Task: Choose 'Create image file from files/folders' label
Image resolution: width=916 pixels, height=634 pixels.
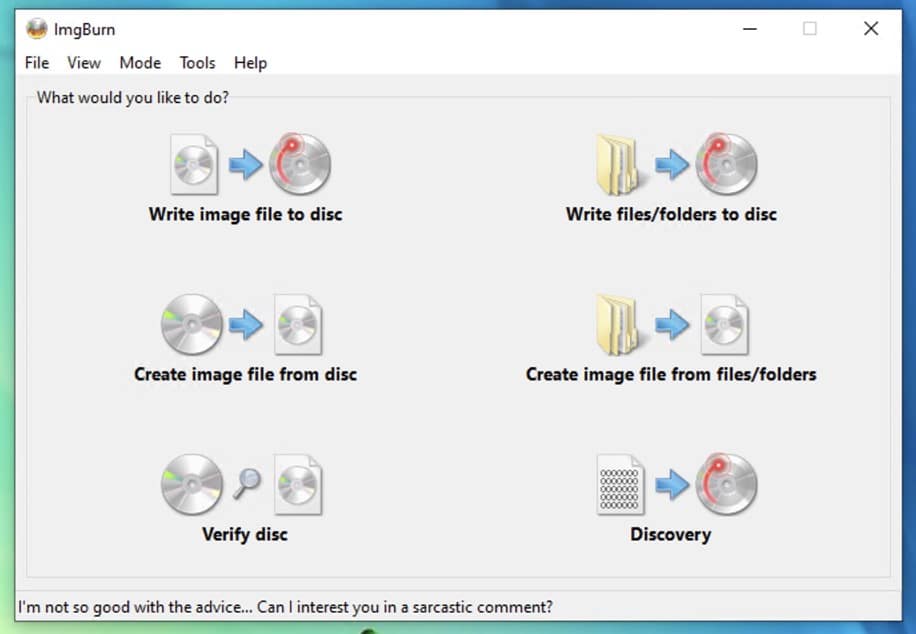Action: 671,375
